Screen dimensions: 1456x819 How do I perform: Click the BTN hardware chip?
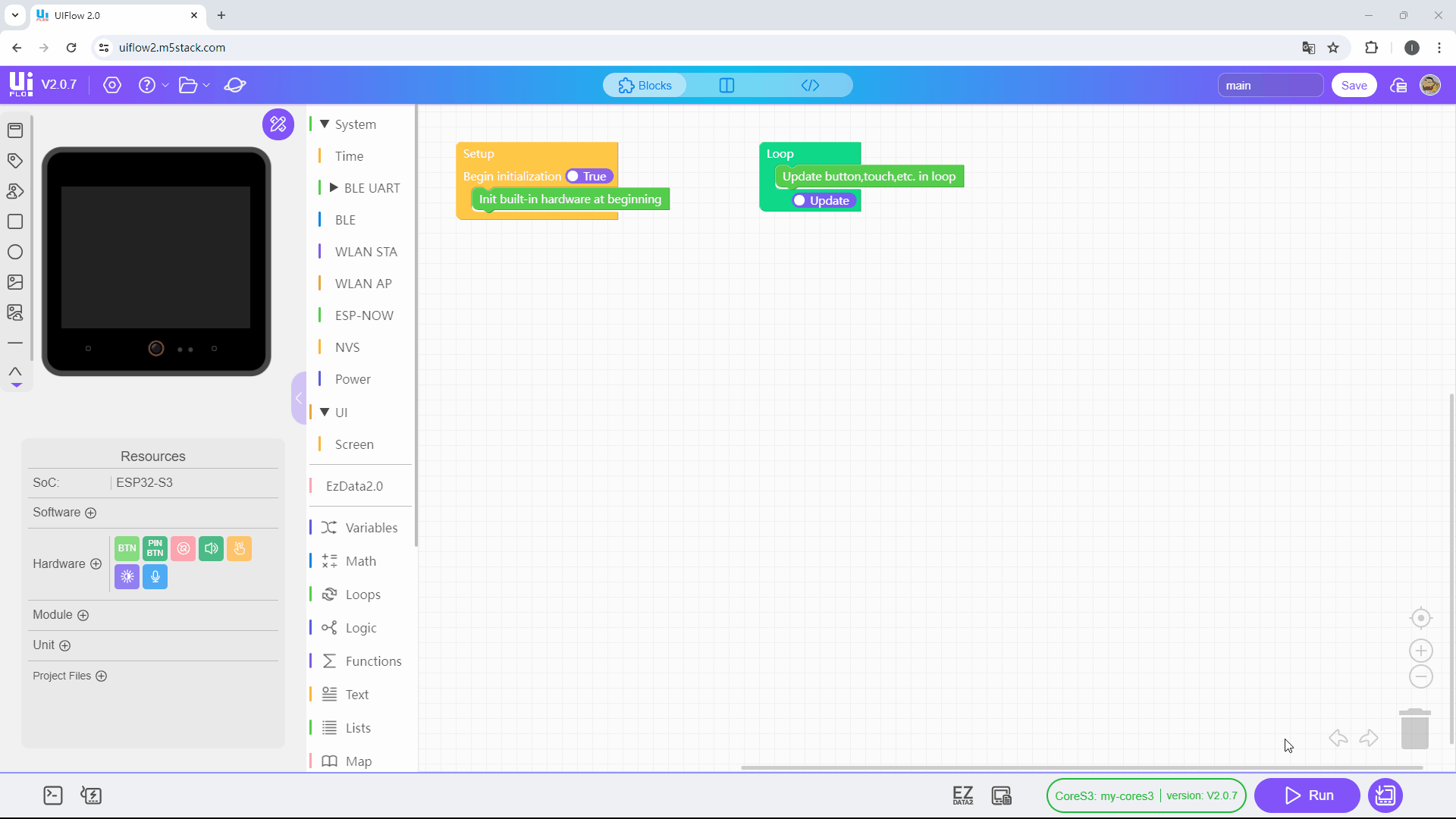pos(127,548)
